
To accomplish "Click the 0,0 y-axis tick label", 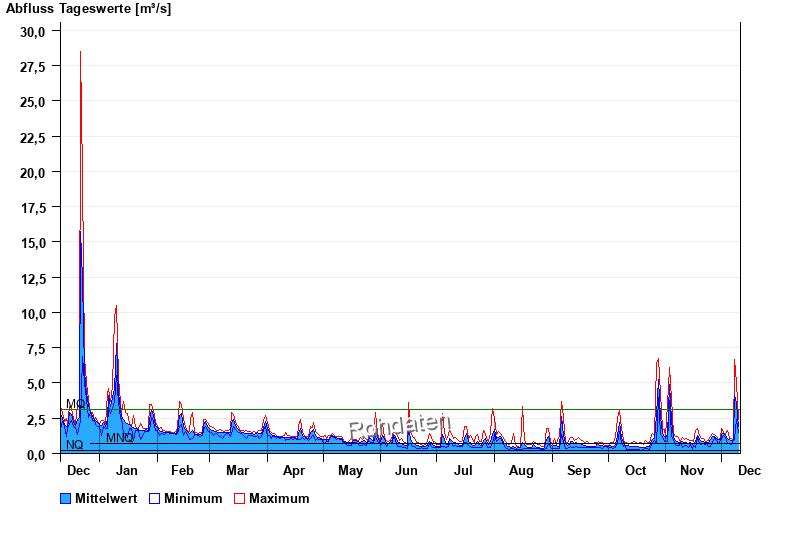I will pos(36,455).
